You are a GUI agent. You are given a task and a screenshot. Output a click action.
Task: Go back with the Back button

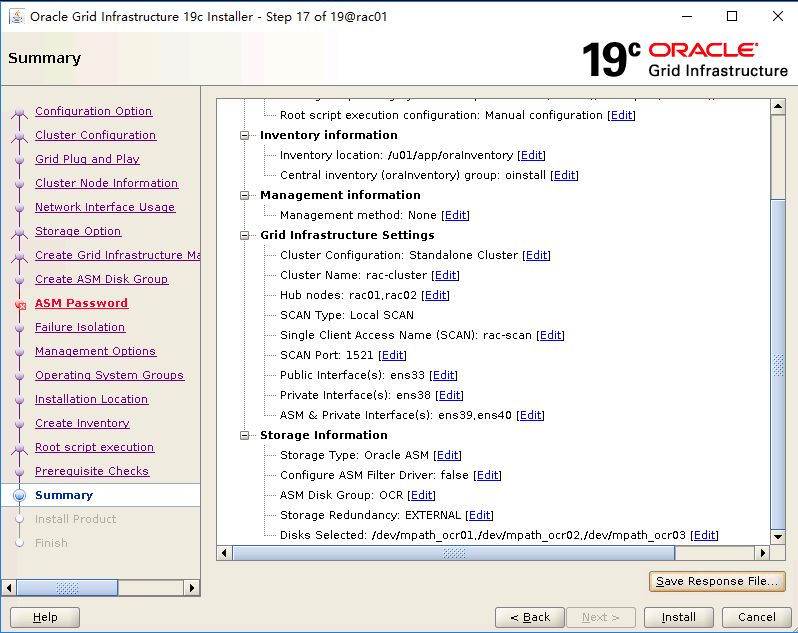[x=530, y=617]
